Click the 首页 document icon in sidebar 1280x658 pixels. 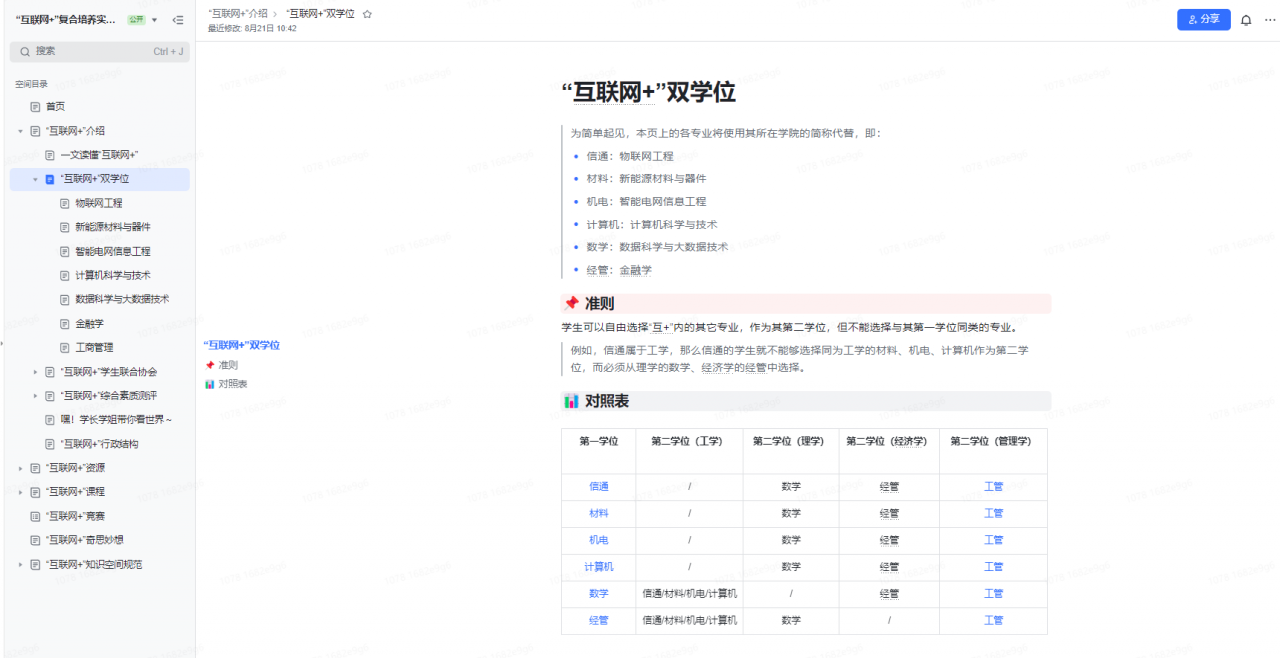pyautogui.click(x=35, y=106)
